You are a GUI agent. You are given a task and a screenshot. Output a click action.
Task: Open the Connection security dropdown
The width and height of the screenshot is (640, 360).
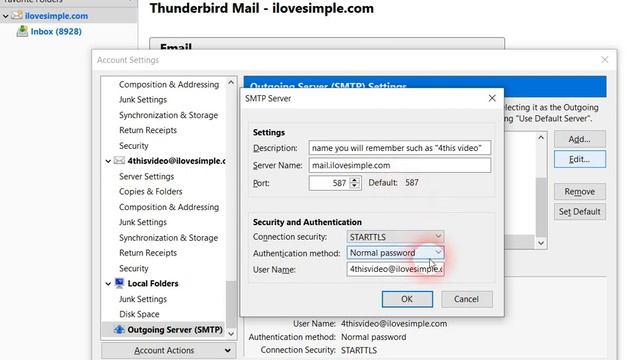click(x=395, y=237)
